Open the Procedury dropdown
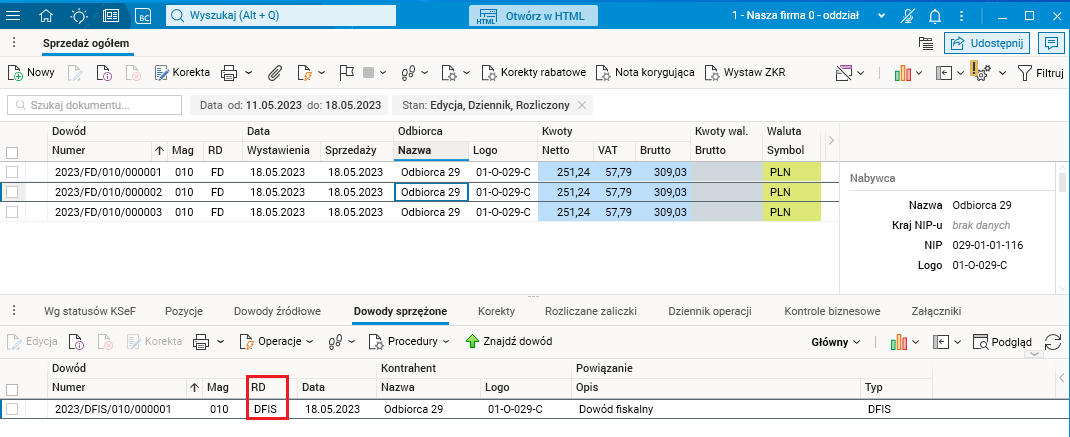Screen dimensions: 1070x437 coord(409,341)
